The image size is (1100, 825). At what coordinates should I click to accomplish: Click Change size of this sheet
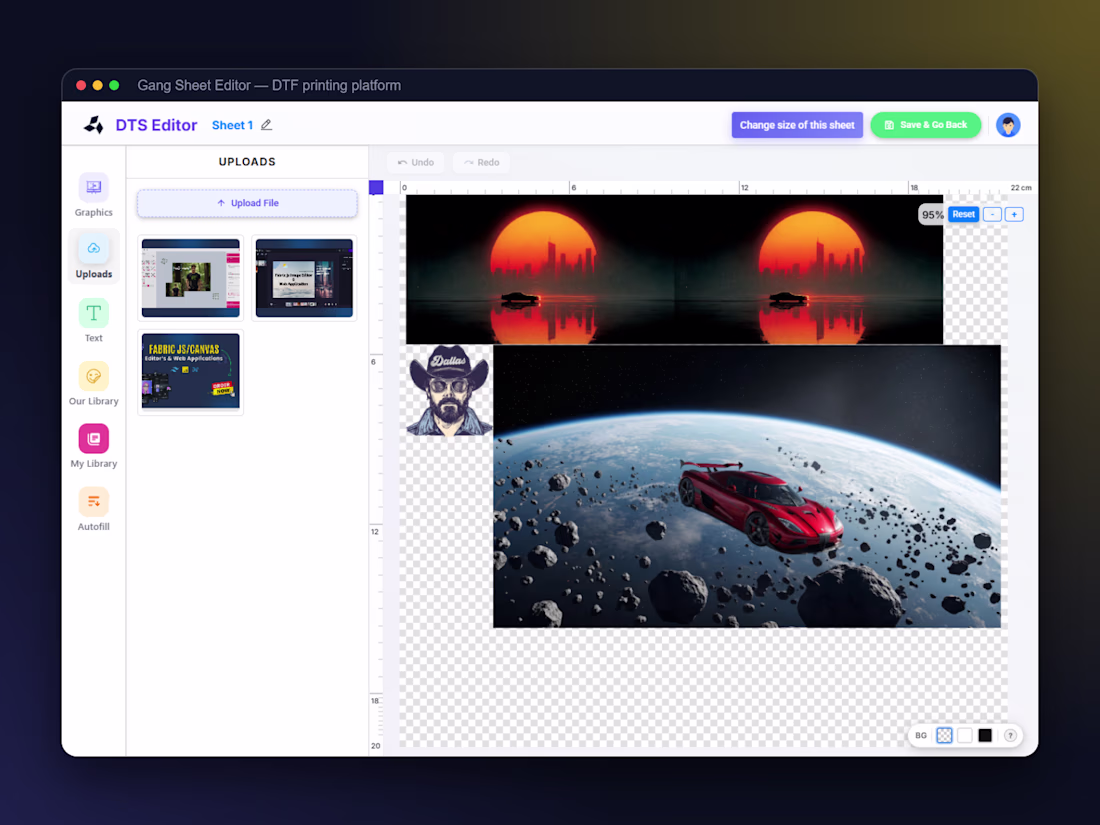[x=797, y=125]
